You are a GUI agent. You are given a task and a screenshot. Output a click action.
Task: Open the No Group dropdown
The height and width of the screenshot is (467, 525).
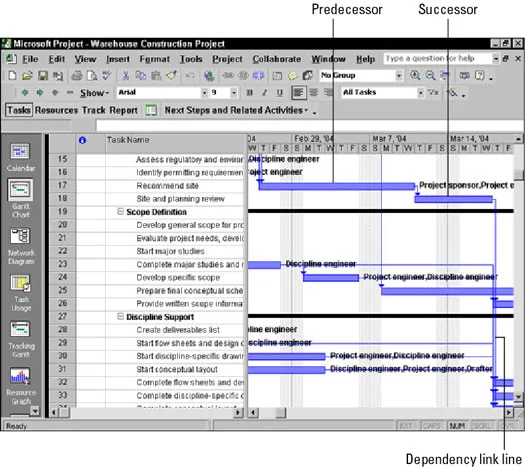399,76
